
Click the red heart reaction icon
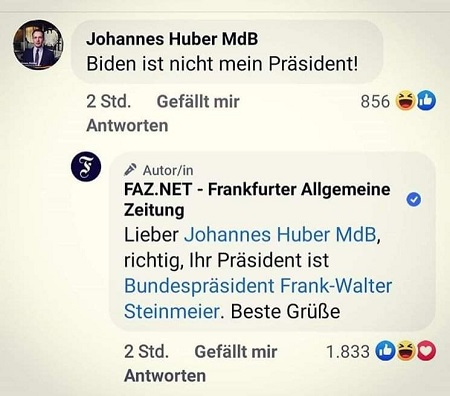pyautogui.click(x=426, y=351)
